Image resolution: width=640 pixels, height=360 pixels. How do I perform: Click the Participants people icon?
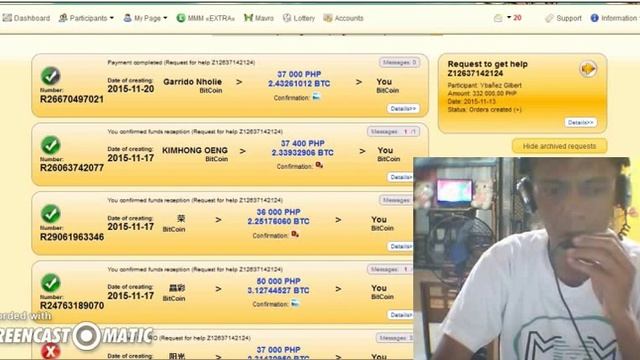(x=63, y=18)
